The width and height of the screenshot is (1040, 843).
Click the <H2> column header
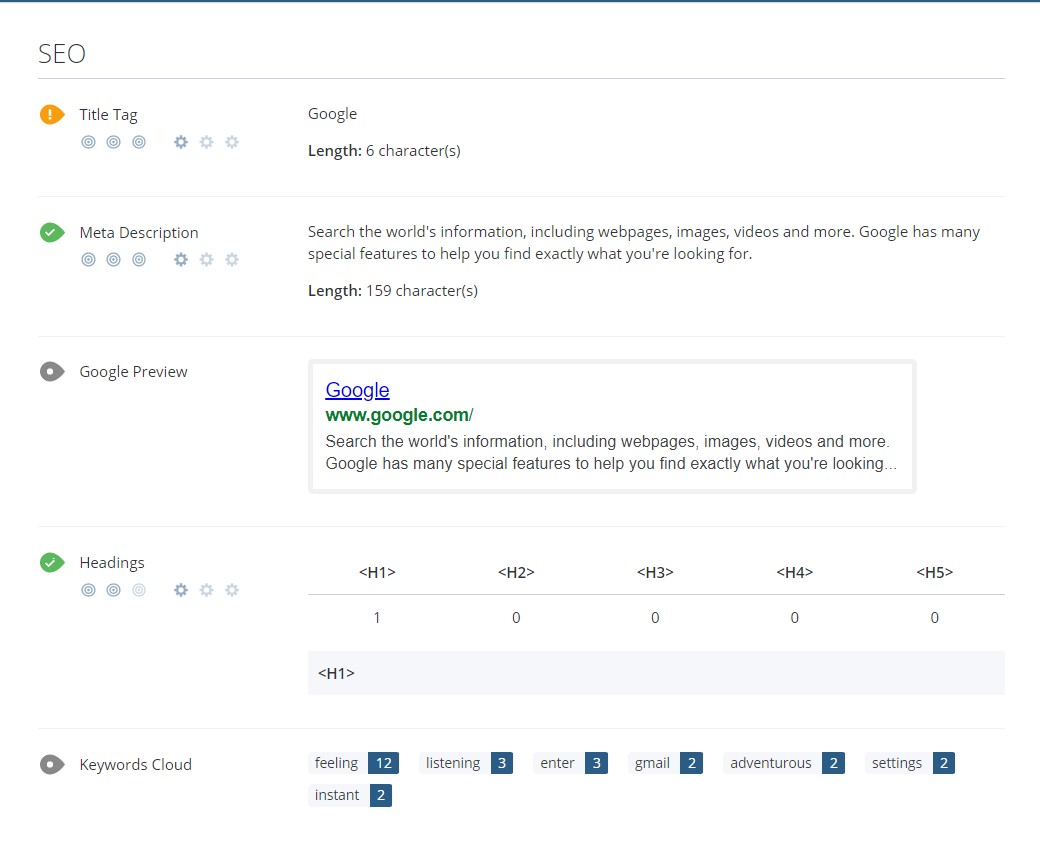click(x=516, y=572)
